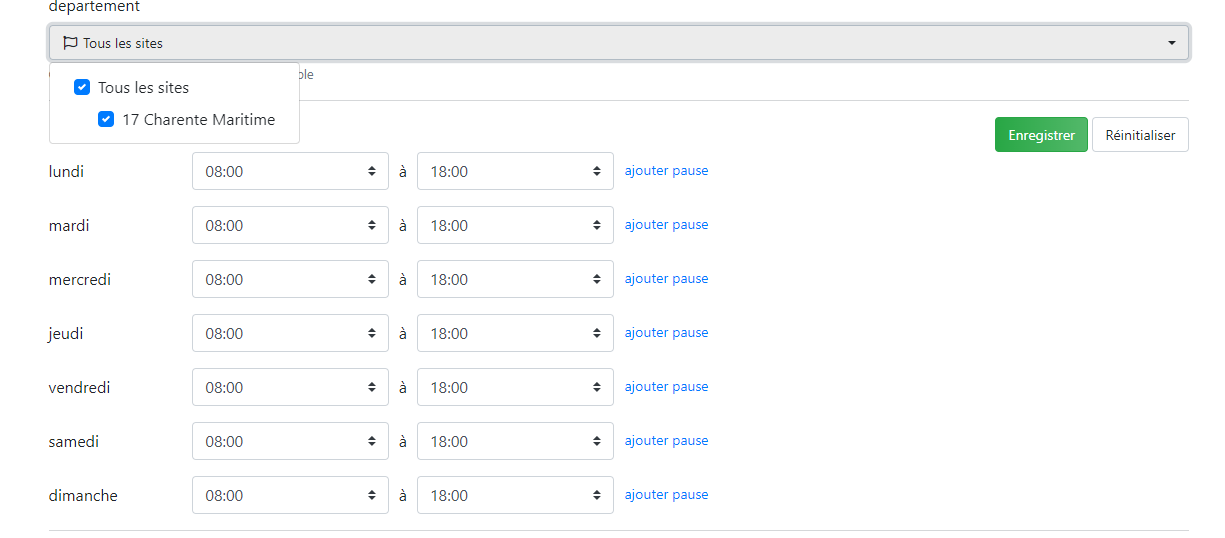Open vendredi start time dropdown
This screenshot has width=1225, height=538.
pos(290,387)
